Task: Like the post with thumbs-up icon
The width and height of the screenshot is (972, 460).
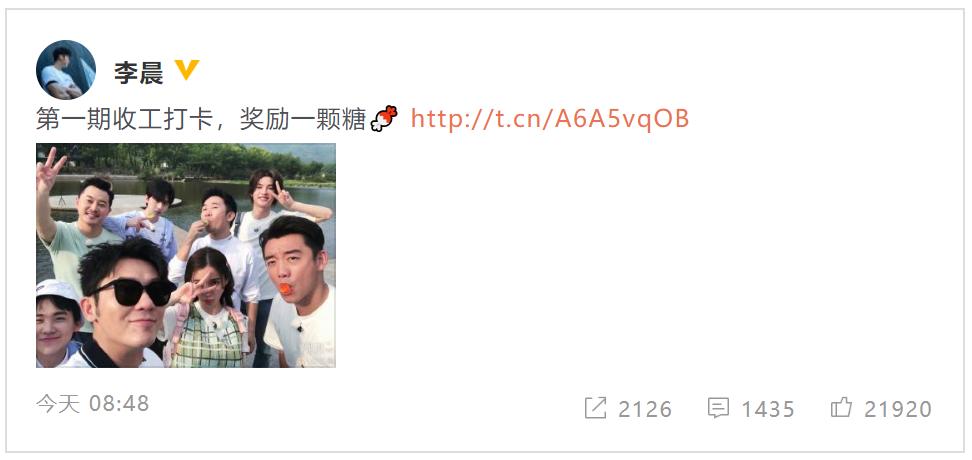Action: 841,407
